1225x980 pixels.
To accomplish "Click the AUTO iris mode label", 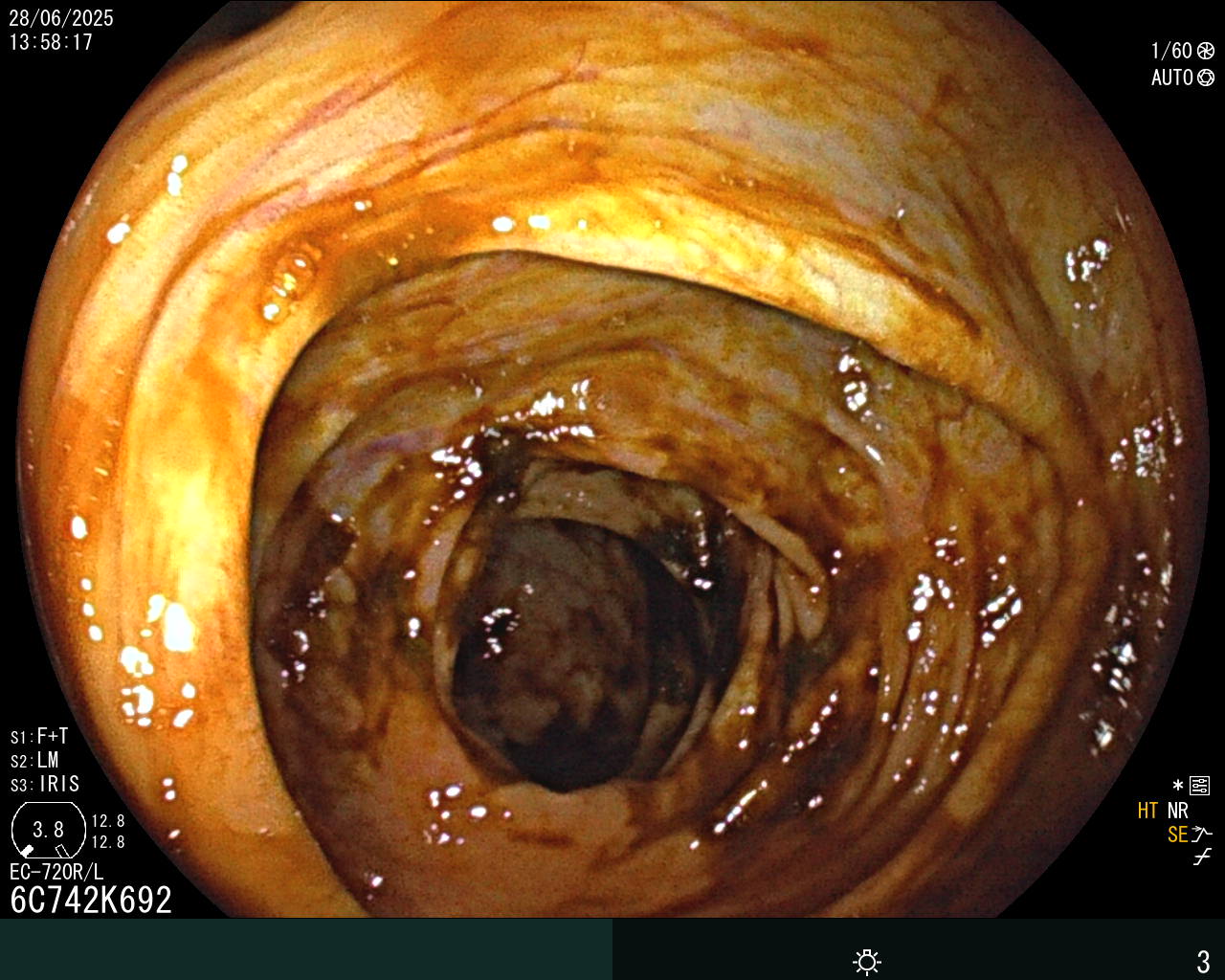I will 1171,78.
